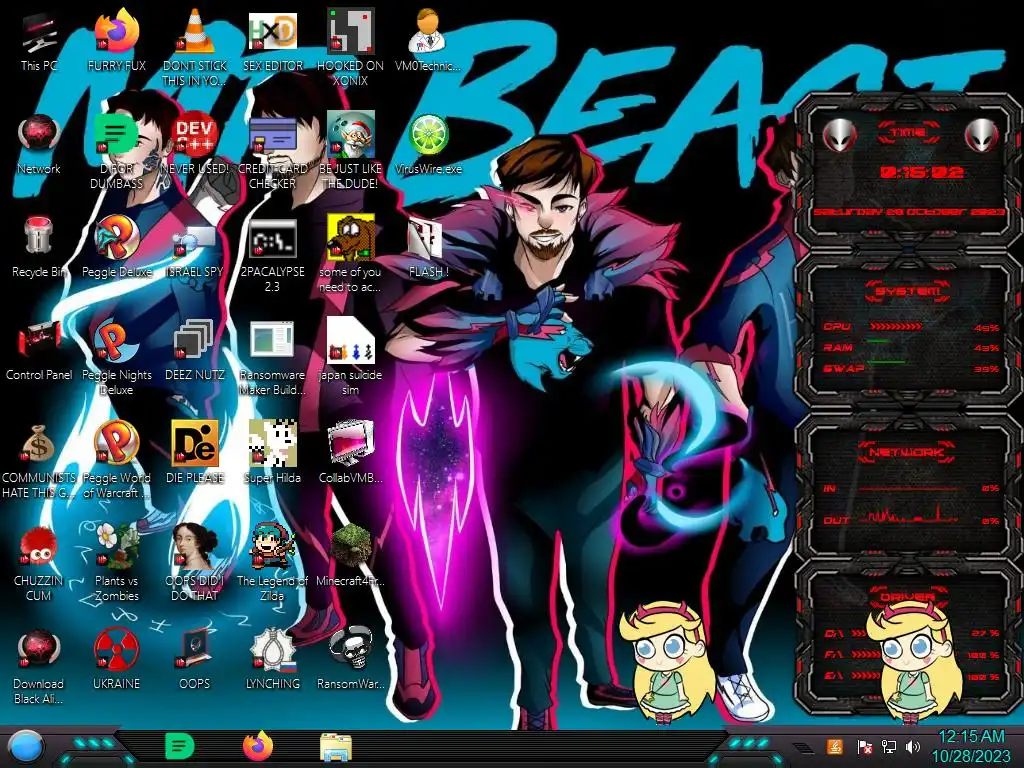The image size is (1024, 768).
Task: Click the network tray icon
Action: pyautogui.click(x=889, y=746)
